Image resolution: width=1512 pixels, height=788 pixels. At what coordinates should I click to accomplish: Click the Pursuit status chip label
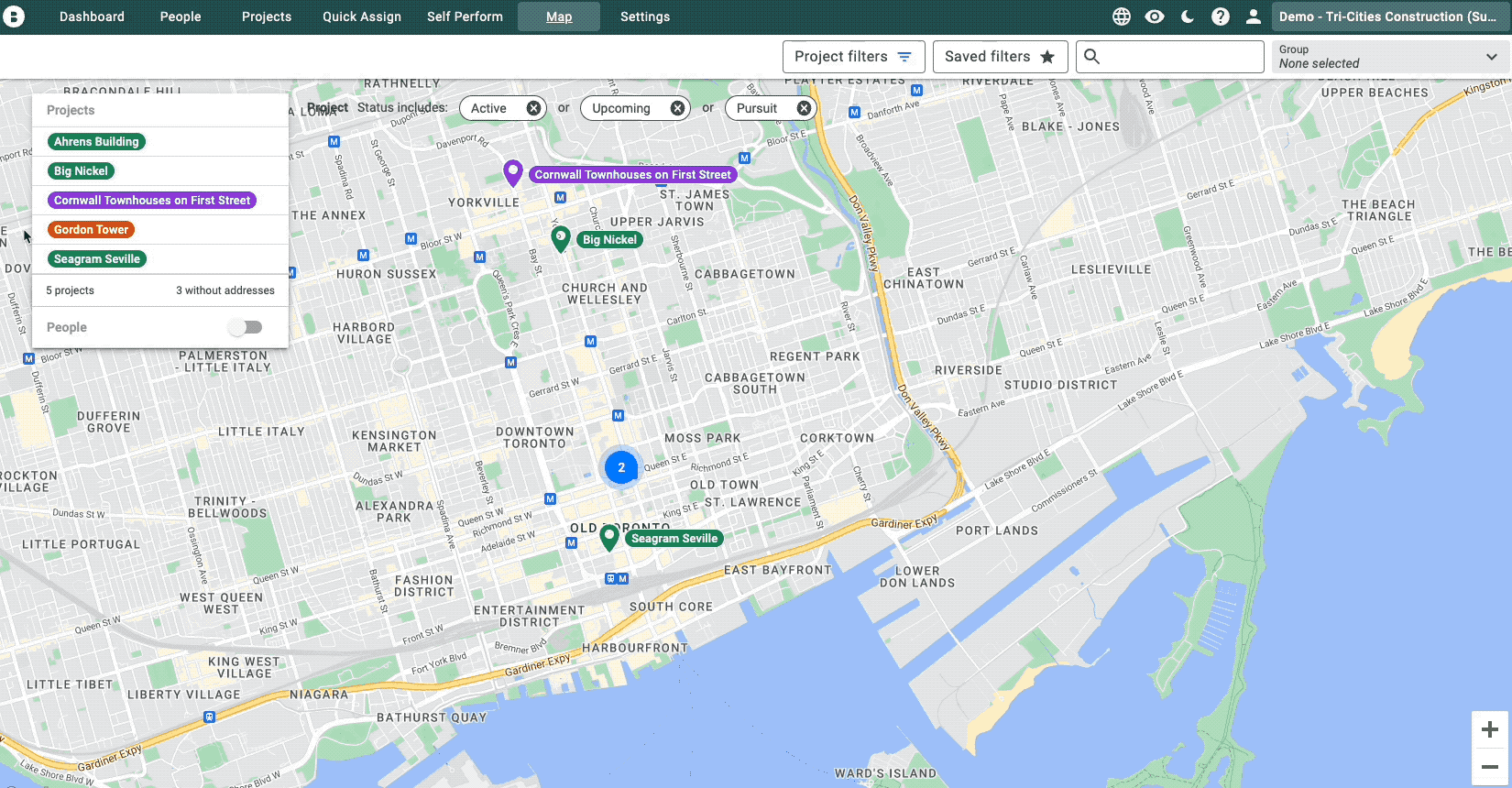(757, 108)
